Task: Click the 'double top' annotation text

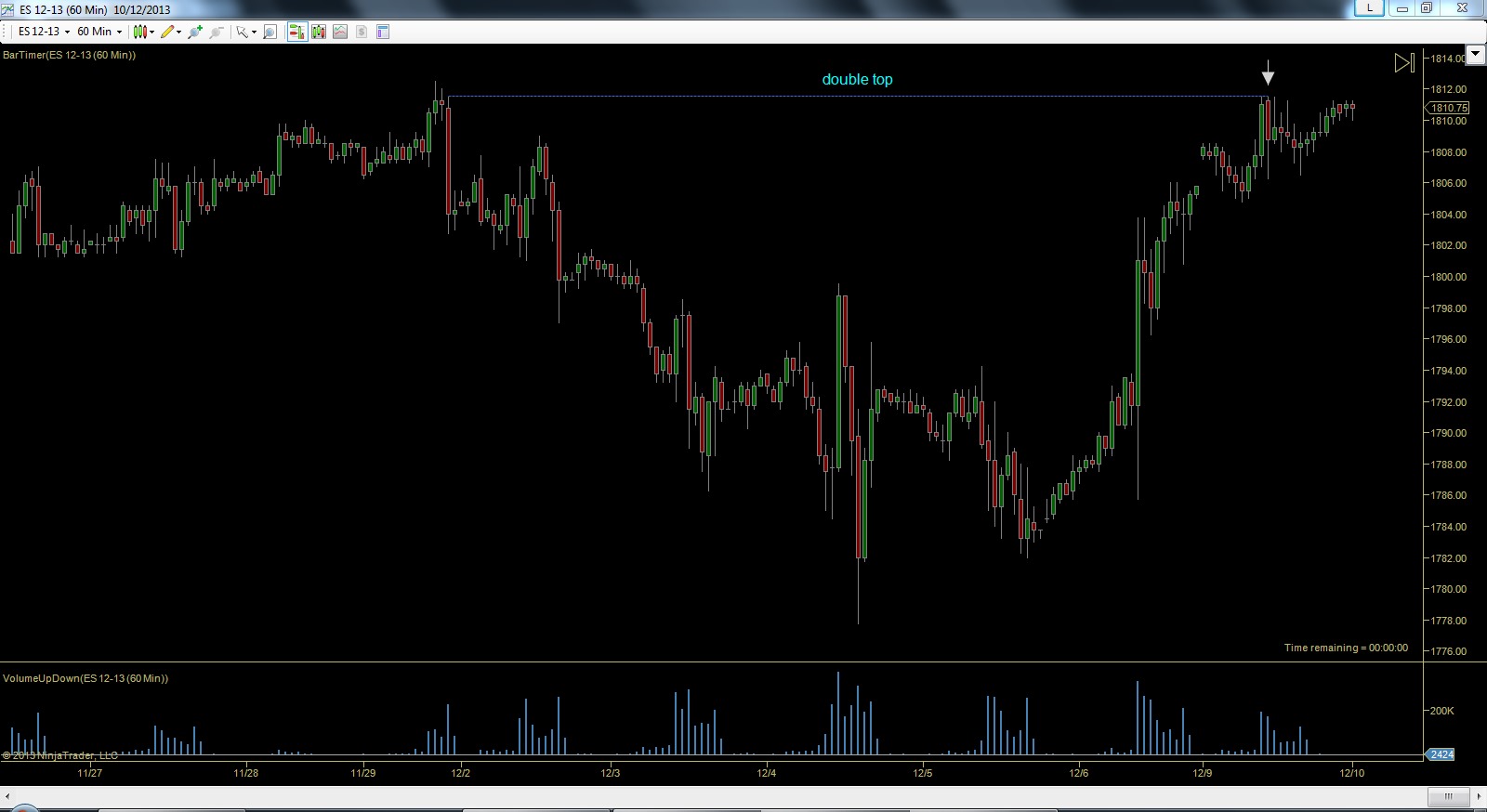Action: pyautogui.click(x=857, y=80)
